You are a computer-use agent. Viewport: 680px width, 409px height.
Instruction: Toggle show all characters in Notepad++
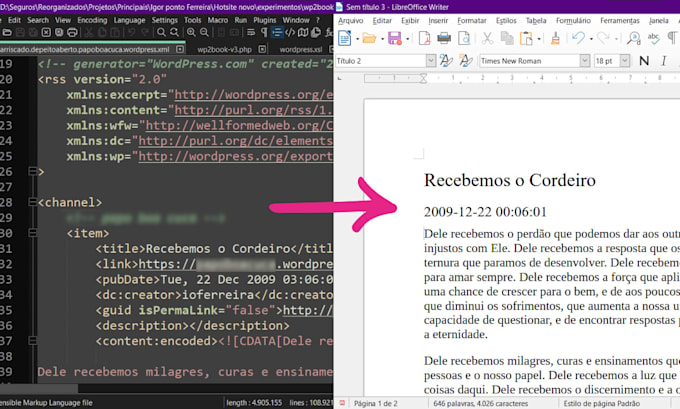[264, 32]
